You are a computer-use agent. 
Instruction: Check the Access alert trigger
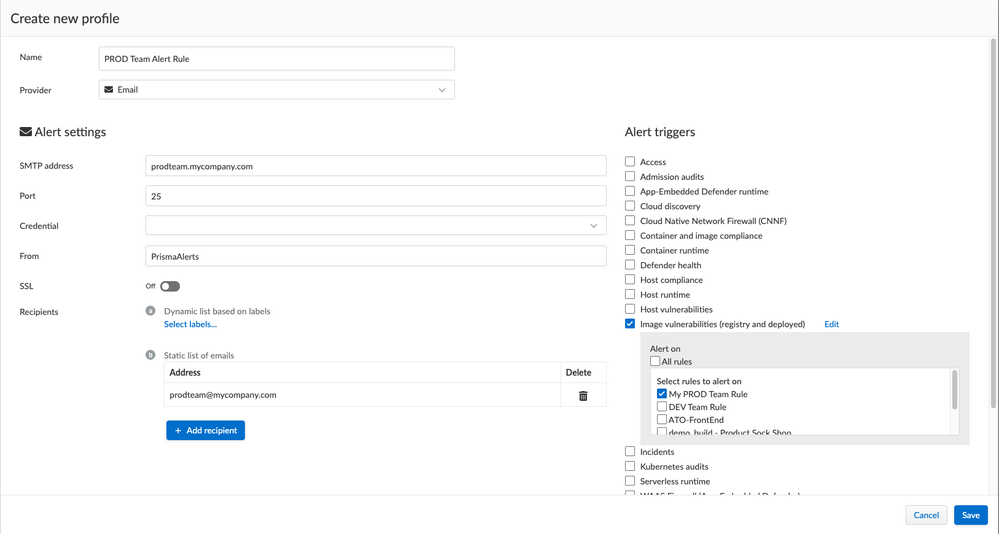point(630,161)
